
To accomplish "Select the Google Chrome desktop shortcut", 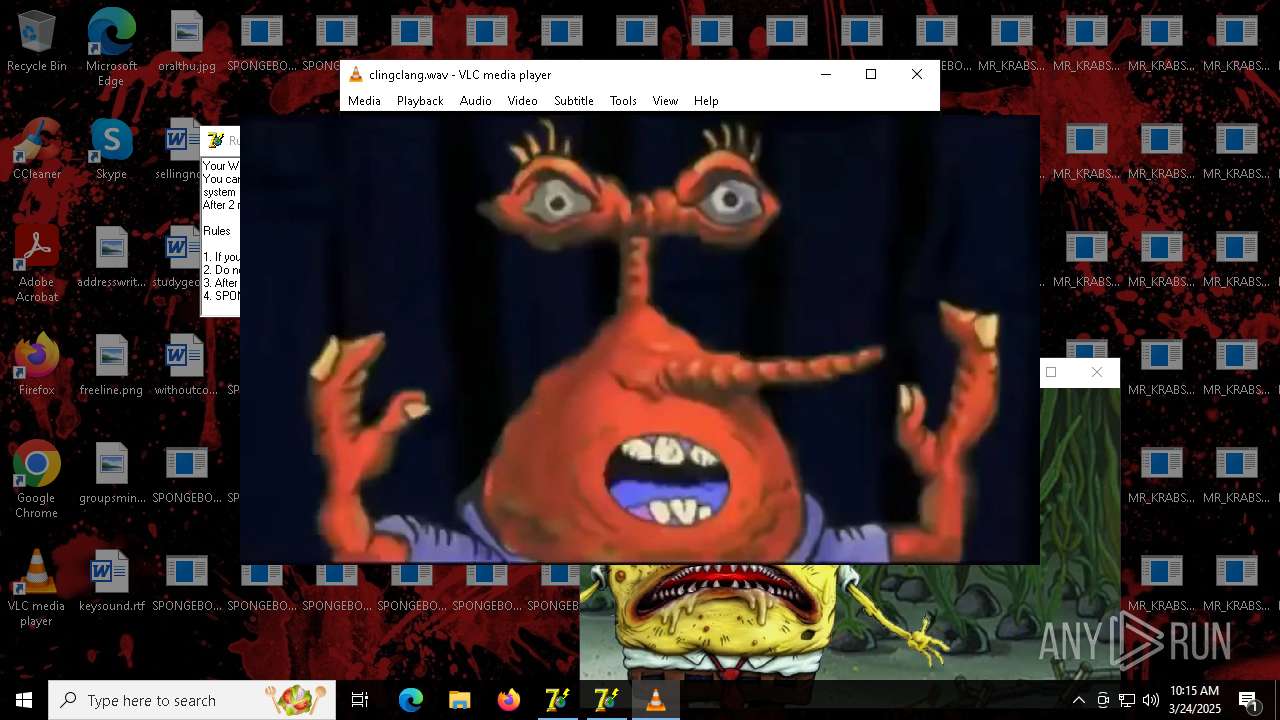I will 37,480.
